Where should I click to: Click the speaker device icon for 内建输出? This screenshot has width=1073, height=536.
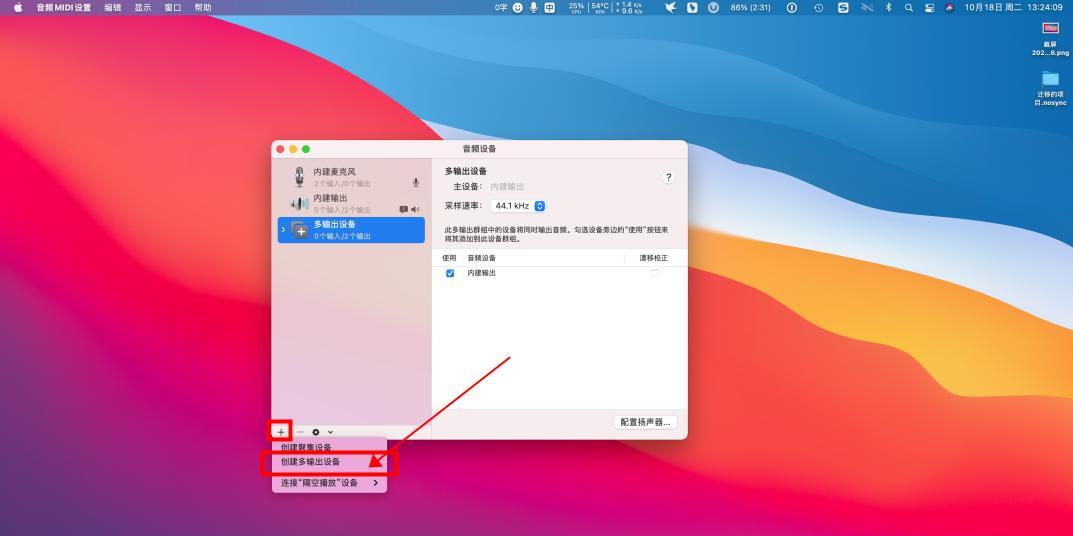[x=299, y=203]
